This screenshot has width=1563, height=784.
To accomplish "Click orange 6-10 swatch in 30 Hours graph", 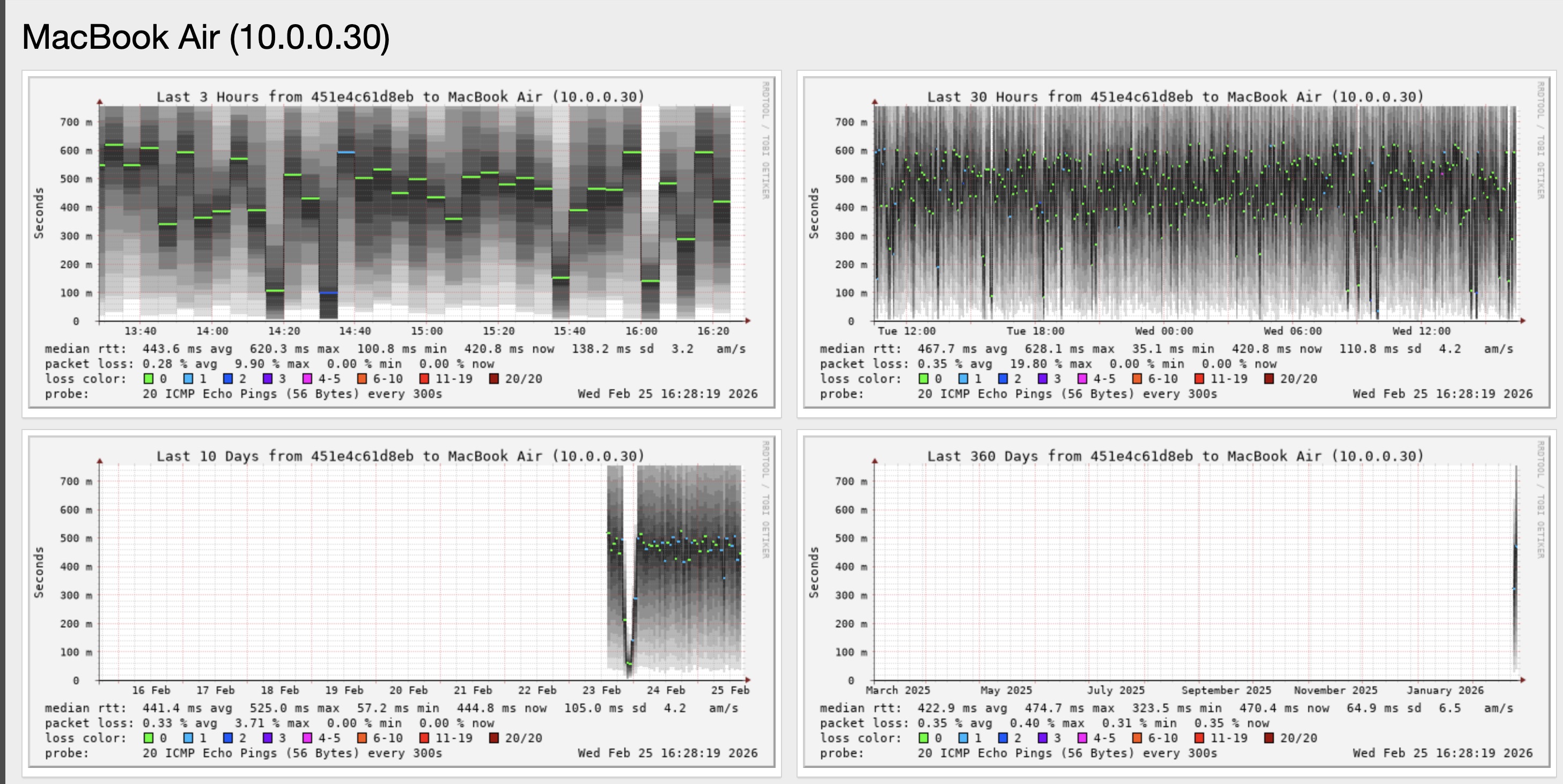I will tap(1137, 379).
